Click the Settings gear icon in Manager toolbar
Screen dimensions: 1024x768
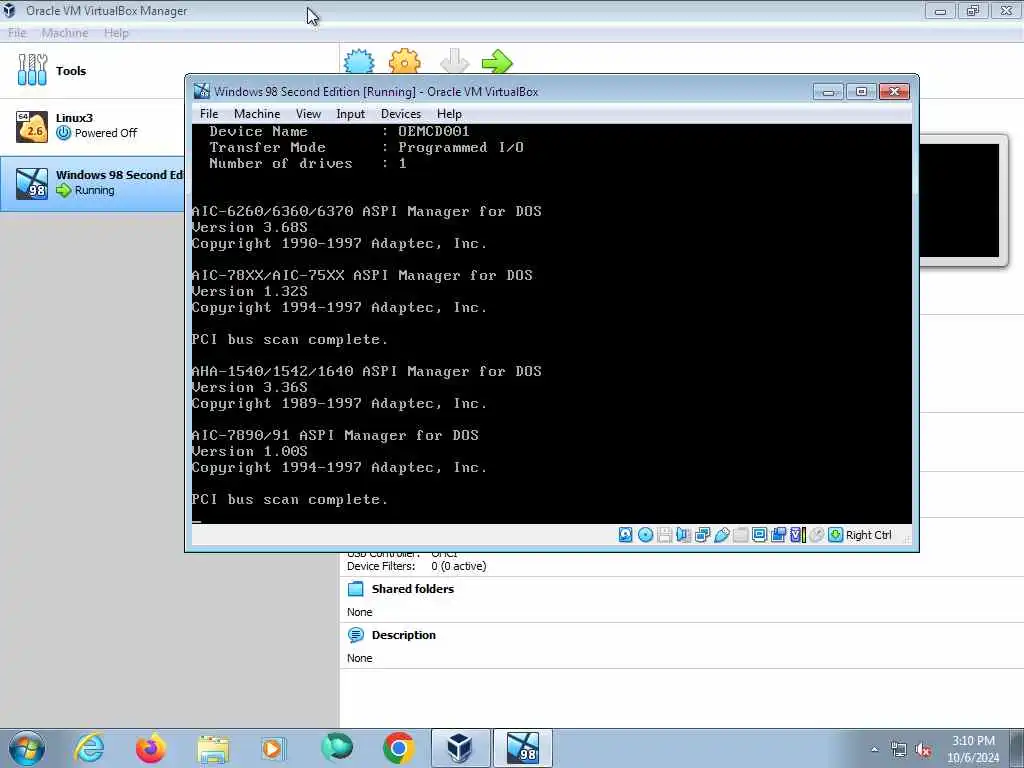pos(405,61)
